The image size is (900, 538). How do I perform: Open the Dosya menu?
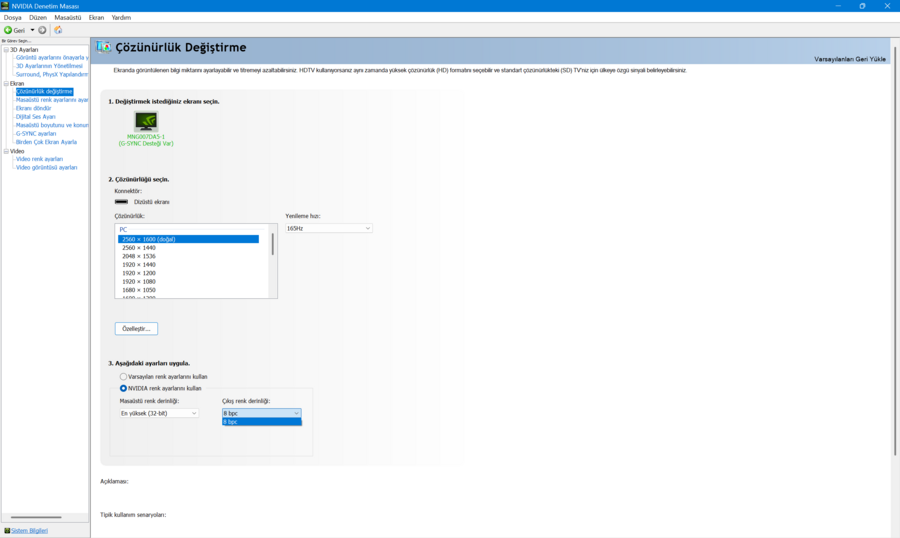click(x=13, y=18)
